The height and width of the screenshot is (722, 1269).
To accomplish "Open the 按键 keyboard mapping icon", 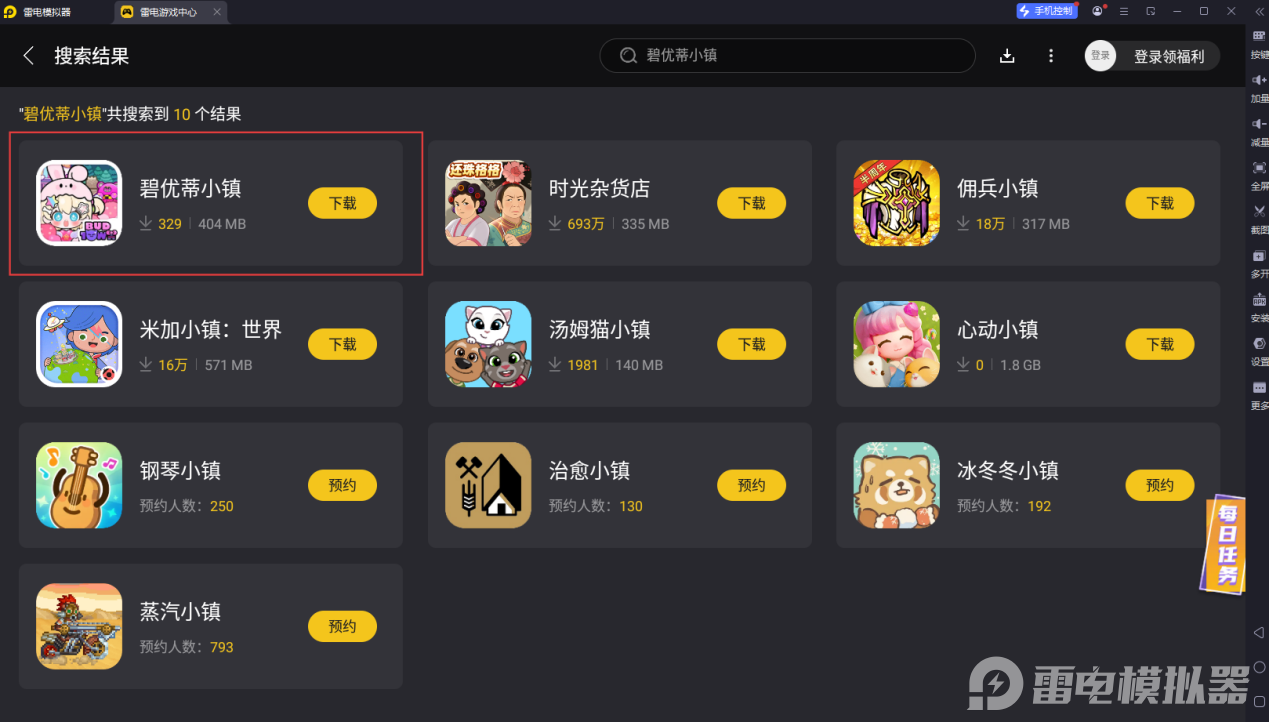I will (x=1259, y=43).
